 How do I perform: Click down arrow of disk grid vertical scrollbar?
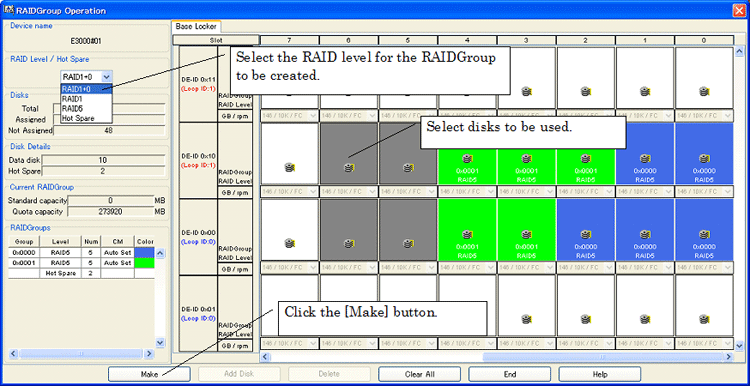[739, 343]
